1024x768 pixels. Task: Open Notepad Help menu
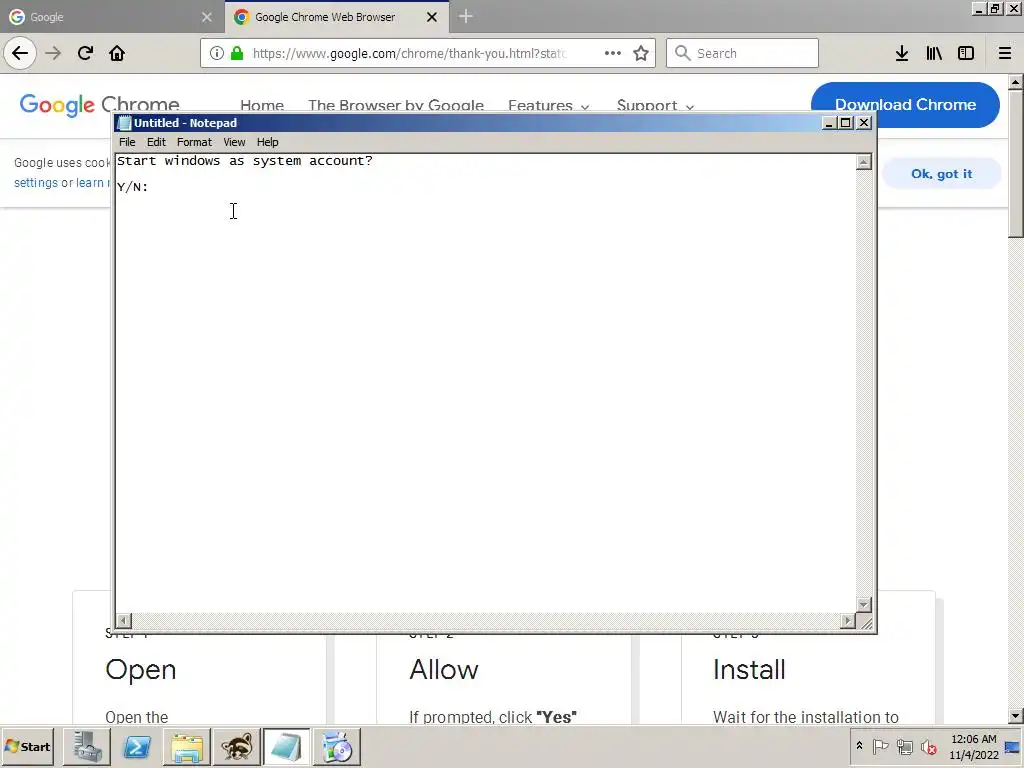(267, 142)
